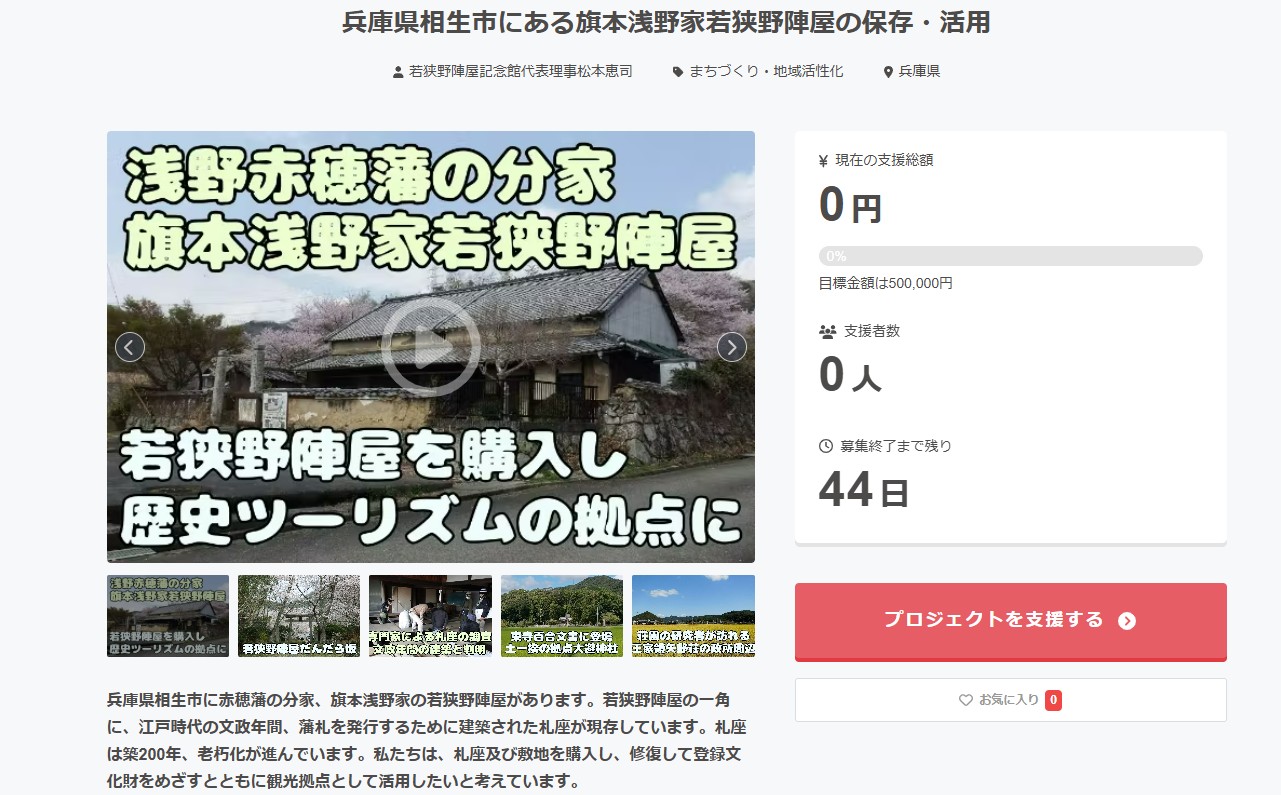Select the yellow flower field thumbnail
Screen dimensions: 1281x795
point(693,616)
